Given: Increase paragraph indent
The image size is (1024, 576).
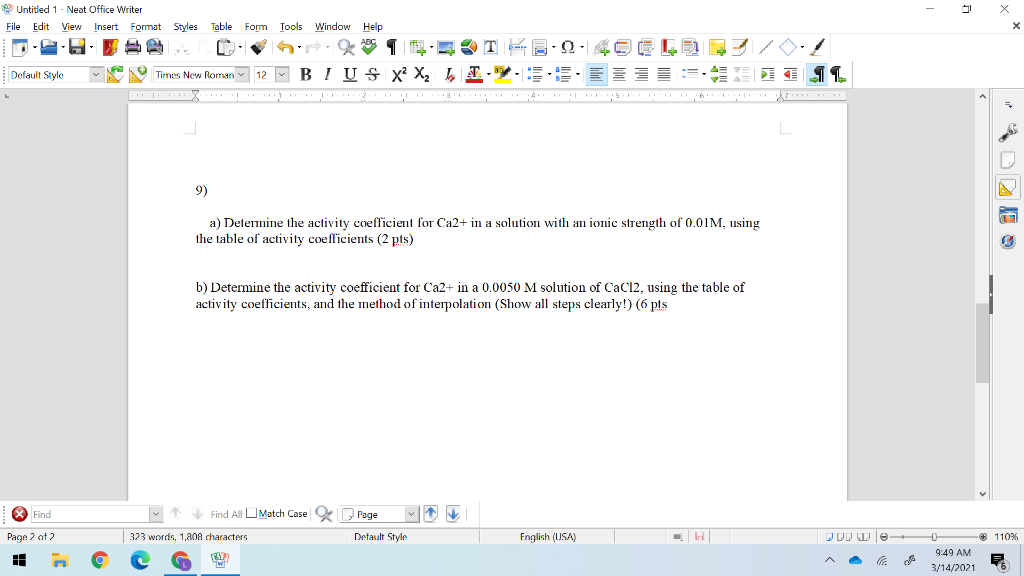Looking at the screenshot, I should coord(768,74).
